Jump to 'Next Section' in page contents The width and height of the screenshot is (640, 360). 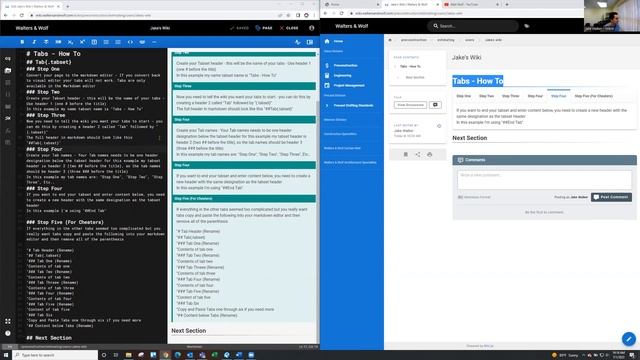pos(415,77)
